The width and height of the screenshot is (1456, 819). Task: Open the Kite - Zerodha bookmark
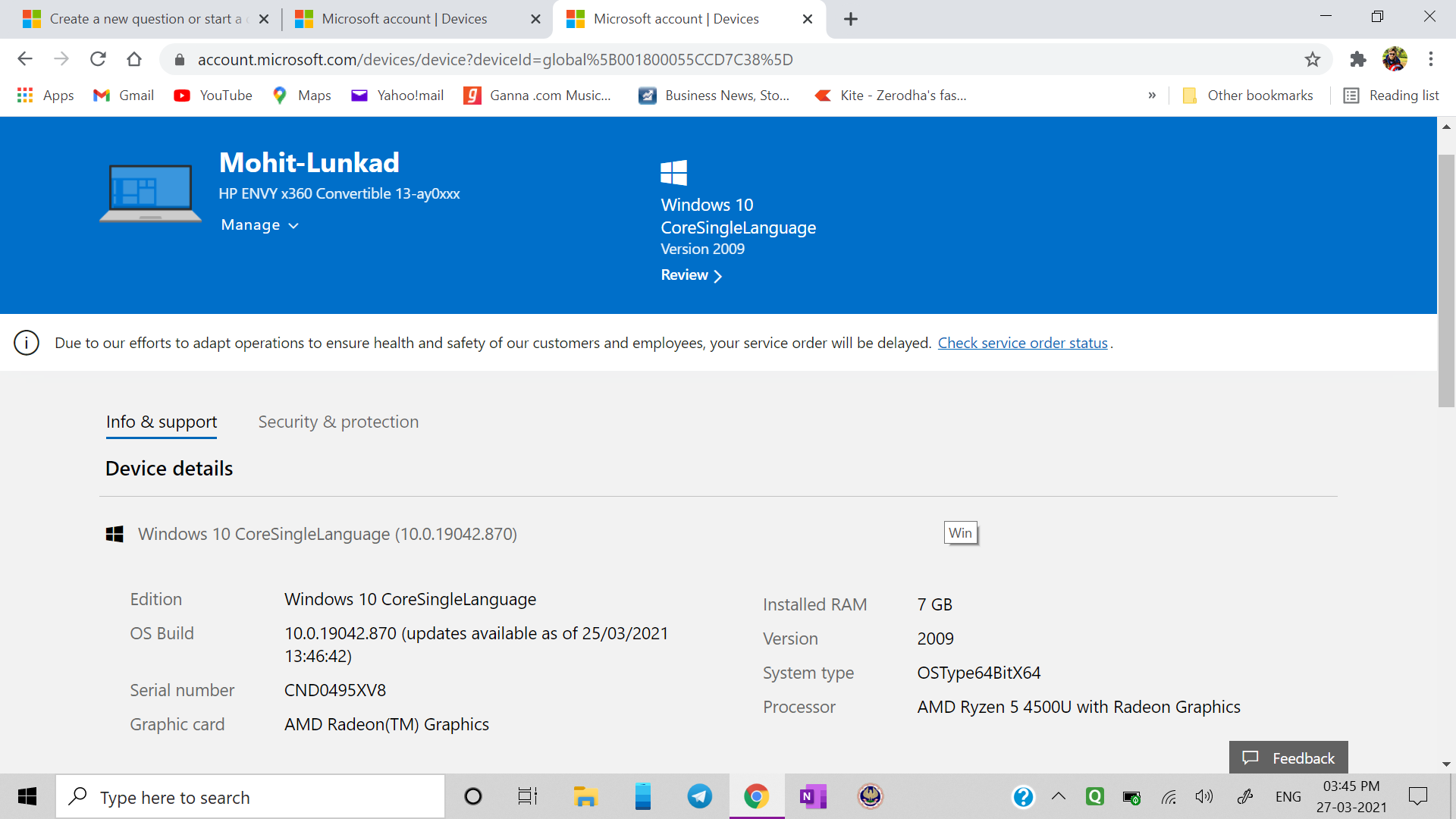pyautogui.click(x=890, y=96)
